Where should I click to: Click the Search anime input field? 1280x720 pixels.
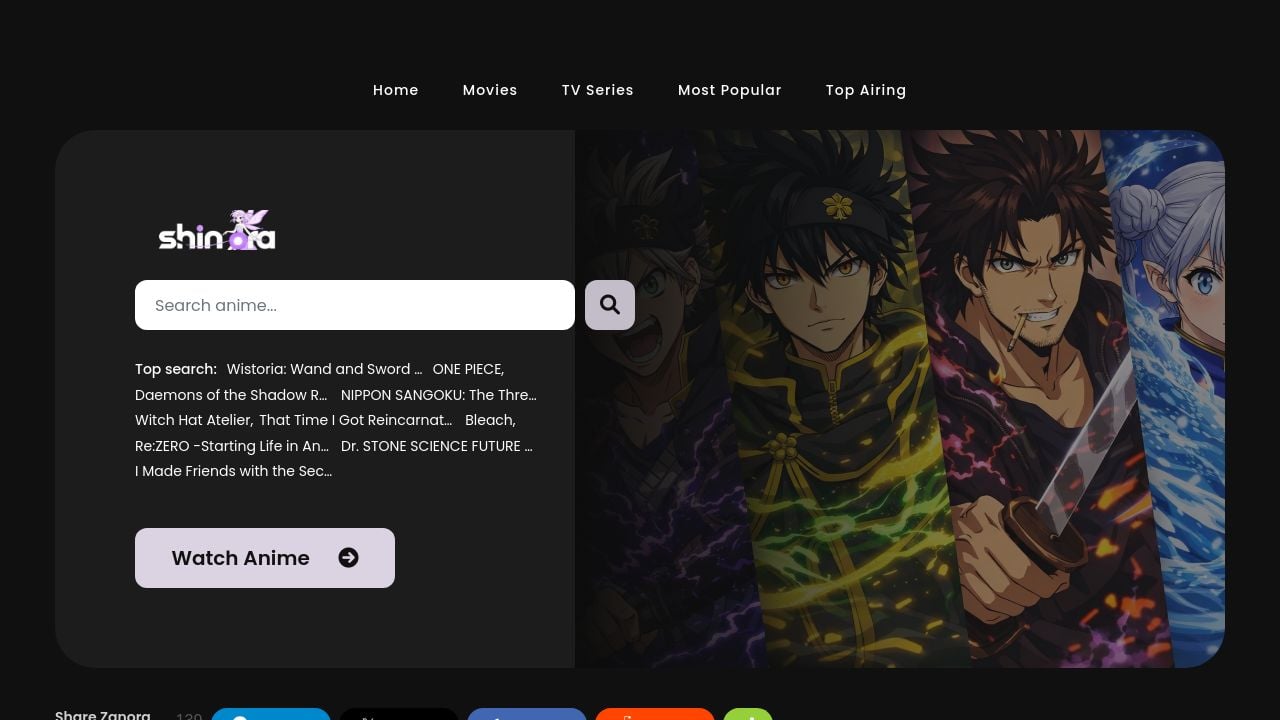[355, 305]
